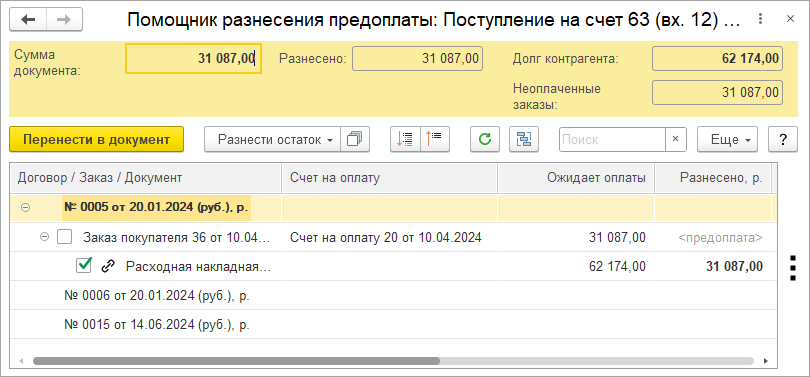
Task: Click the horizontal scrollbar thumb
Action: pyautogui.click(x=236, y=361)
